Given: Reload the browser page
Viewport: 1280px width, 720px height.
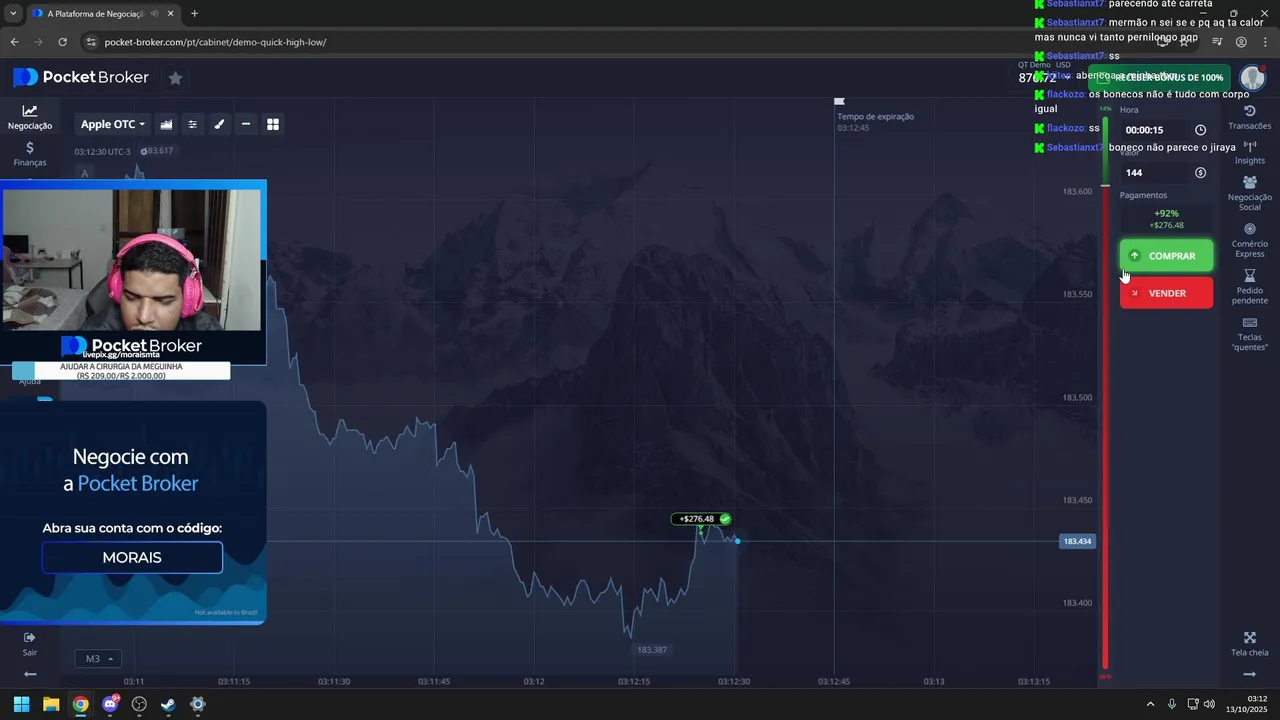Looking at the screenshot, I should pos(62,42).
